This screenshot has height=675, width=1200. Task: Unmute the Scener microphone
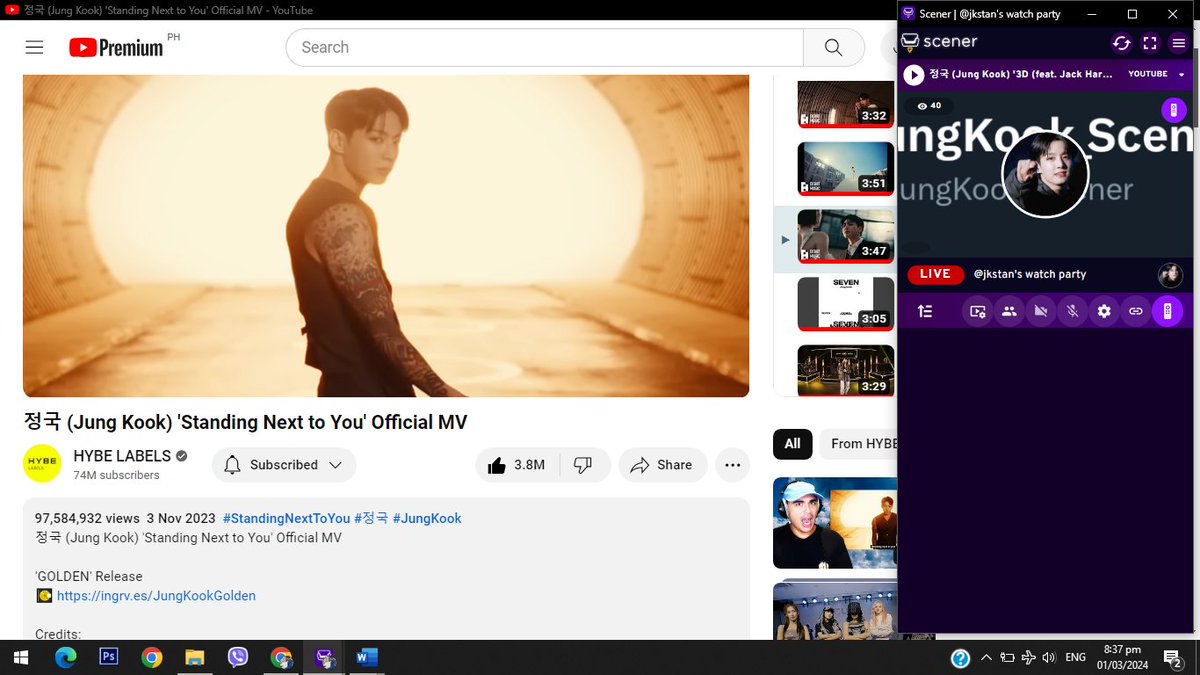click(x=1072, y=311)
